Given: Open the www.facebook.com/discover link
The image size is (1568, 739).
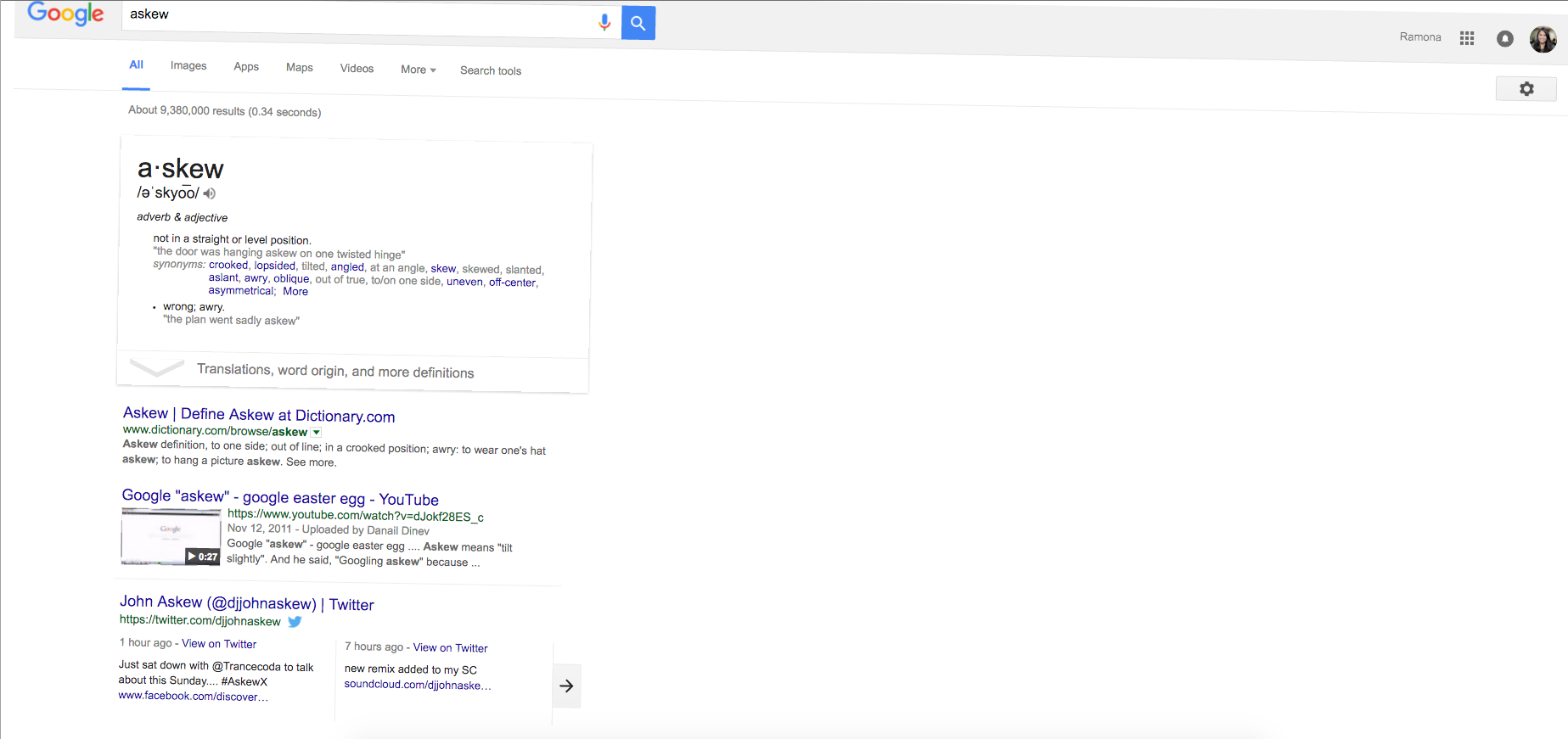Looking at the screenshot, I should (193, 696).
